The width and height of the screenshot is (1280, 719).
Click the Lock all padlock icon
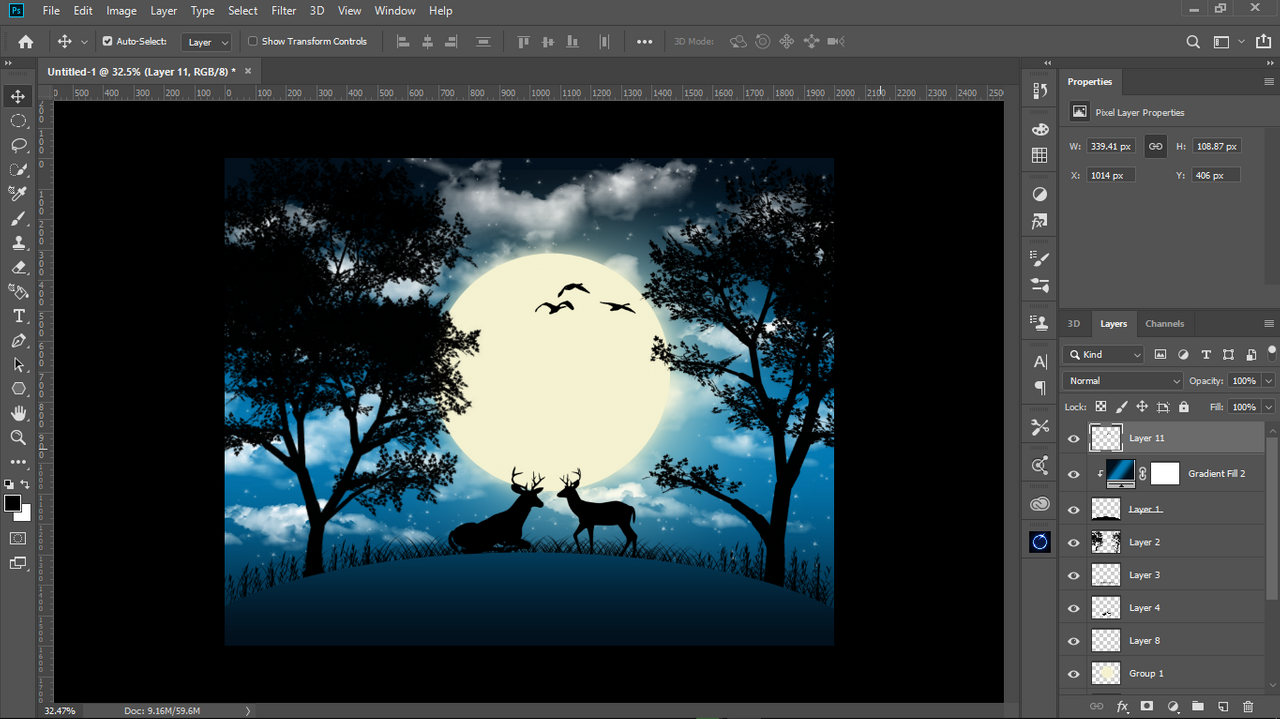click(x=1184, y=407)
